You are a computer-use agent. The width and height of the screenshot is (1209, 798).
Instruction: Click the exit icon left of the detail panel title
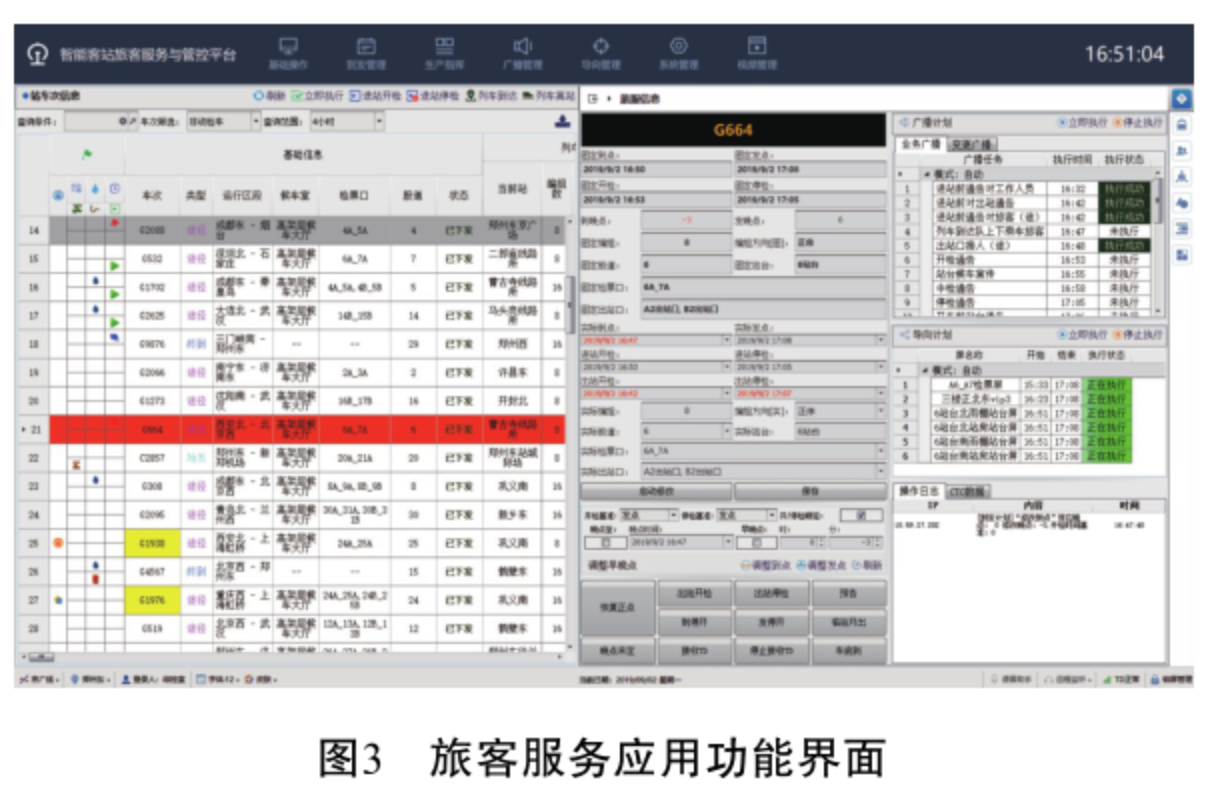[592, 99]
